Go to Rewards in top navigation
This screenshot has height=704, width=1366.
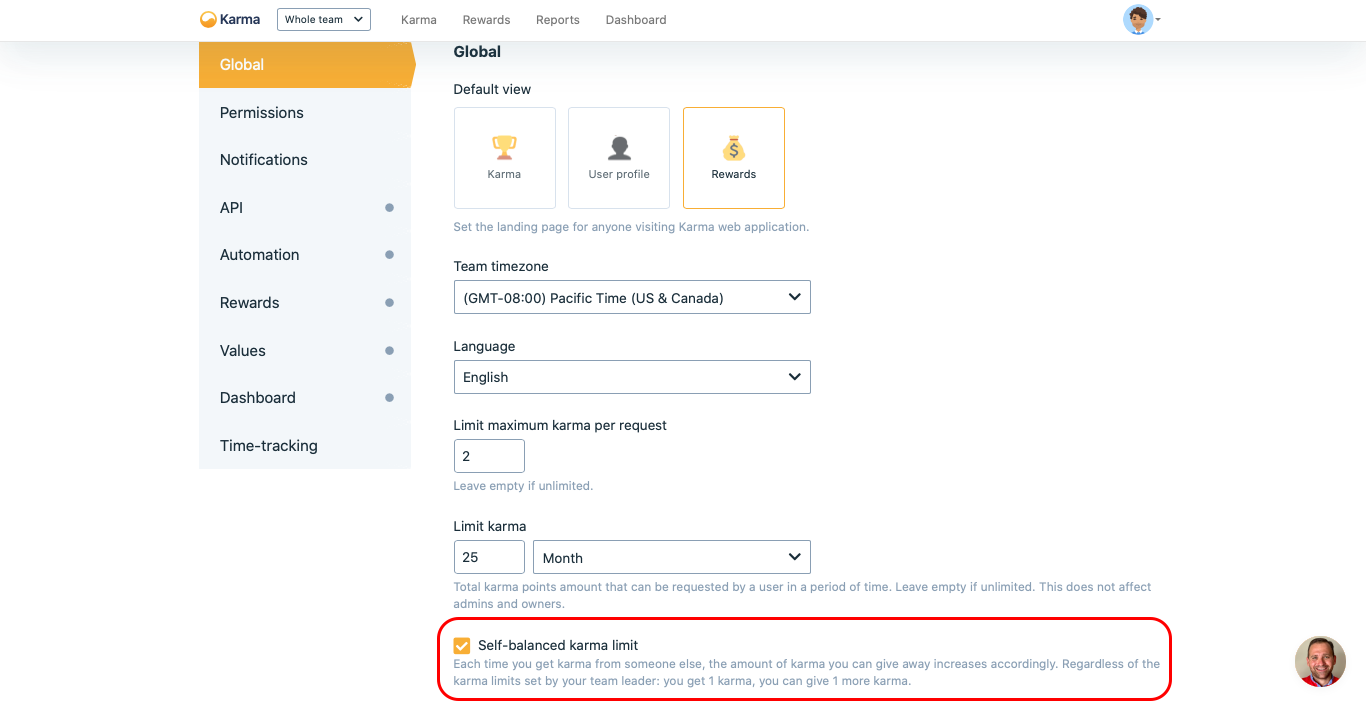point(486,20)
